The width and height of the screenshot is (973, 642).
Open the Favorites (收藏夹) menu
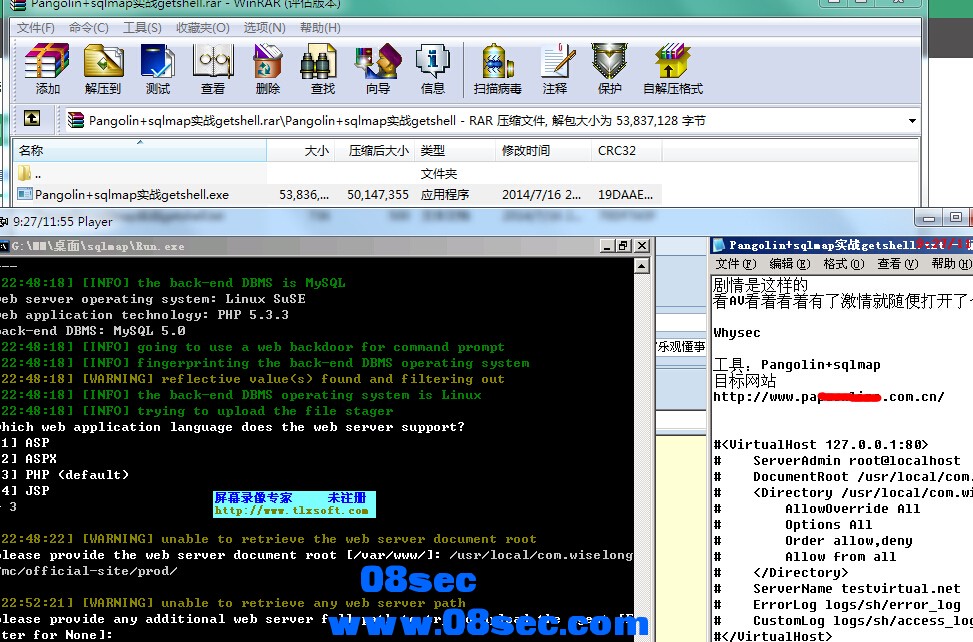tap(202, 28)
